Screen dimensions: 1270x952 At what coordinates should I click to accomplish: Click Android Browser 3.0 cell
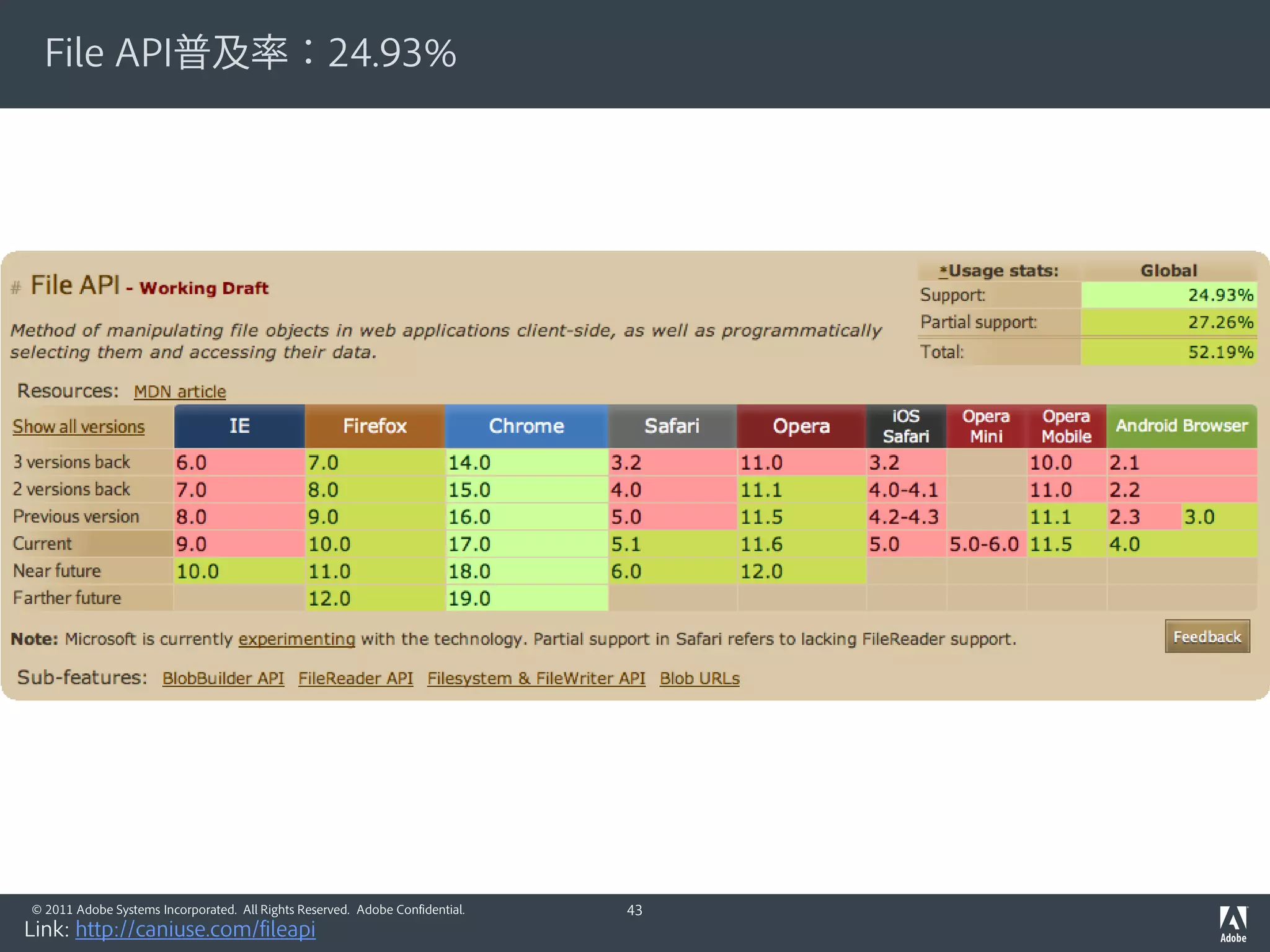pos(1219,517)
